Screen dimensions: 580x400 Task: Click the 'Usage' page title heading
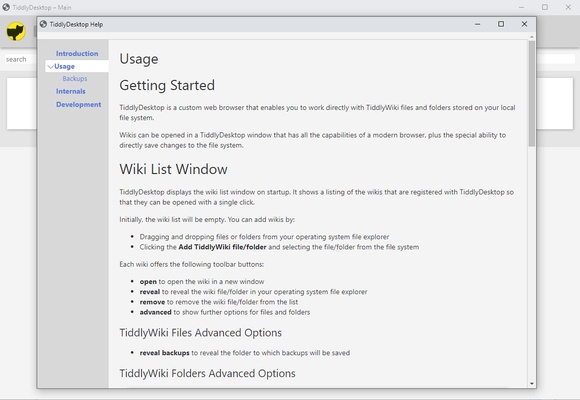click(139, 59)
